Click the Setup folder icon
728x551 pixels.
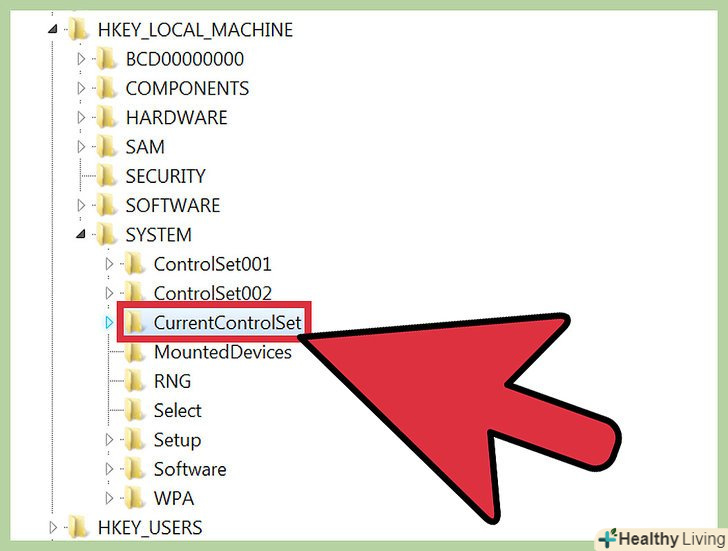point(135,440)
